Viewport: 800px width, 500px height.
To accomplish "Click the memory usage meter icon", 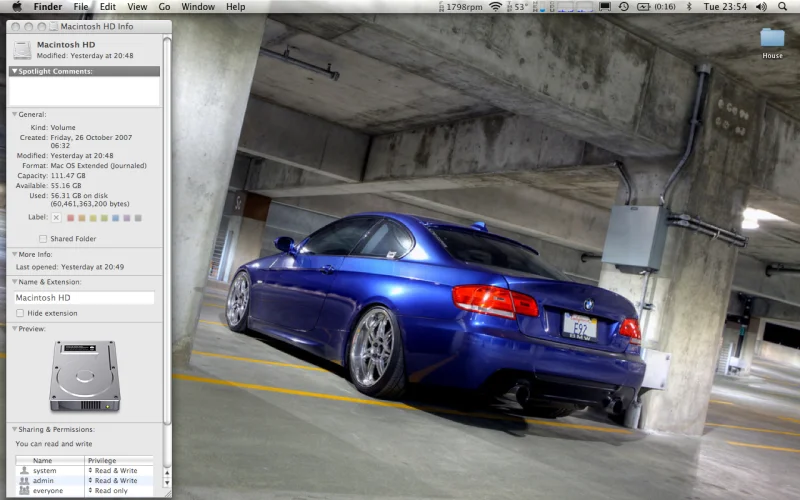I will pos(539,7).
